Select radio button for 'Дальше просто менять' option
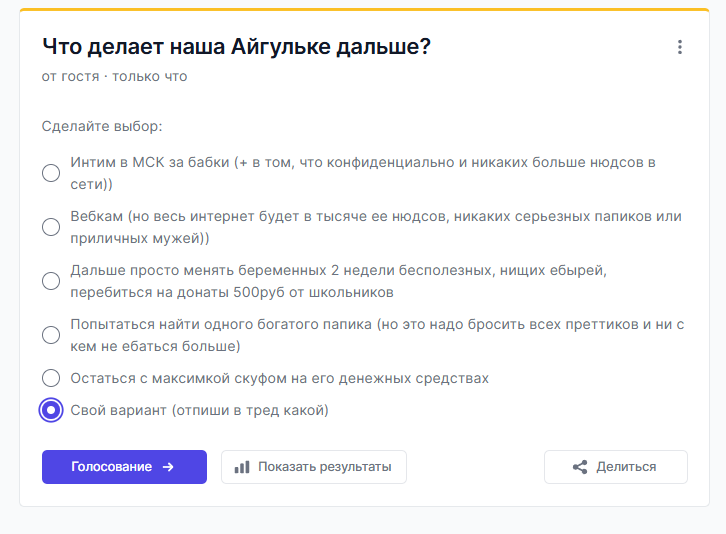Screen dimensions: 726x534 click(x=51, y=281)
